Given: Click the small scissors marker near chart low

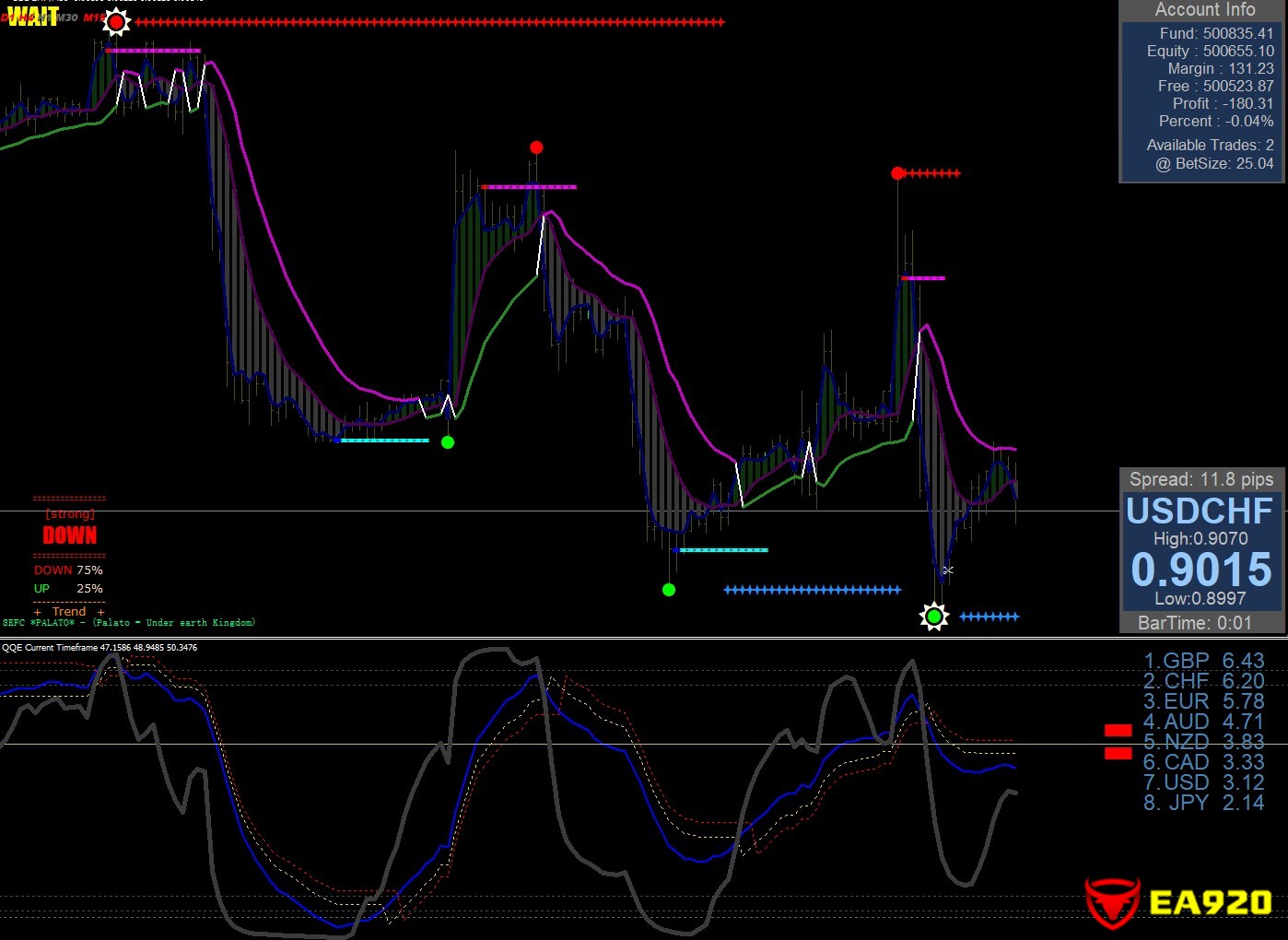Looking at the screenshot, I should (948, 570).
